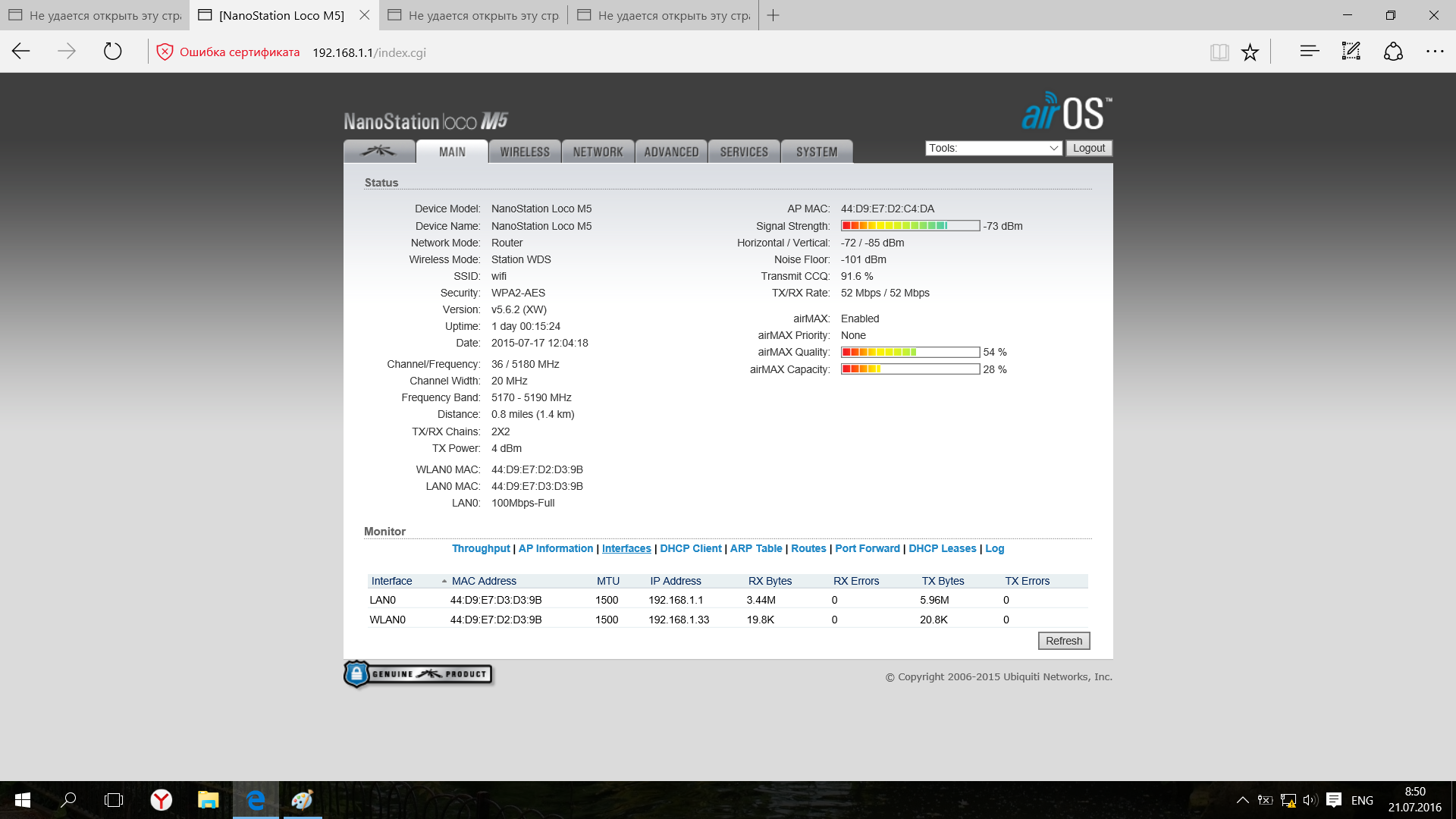Open the Hub lines icon

pos(1310,52)
